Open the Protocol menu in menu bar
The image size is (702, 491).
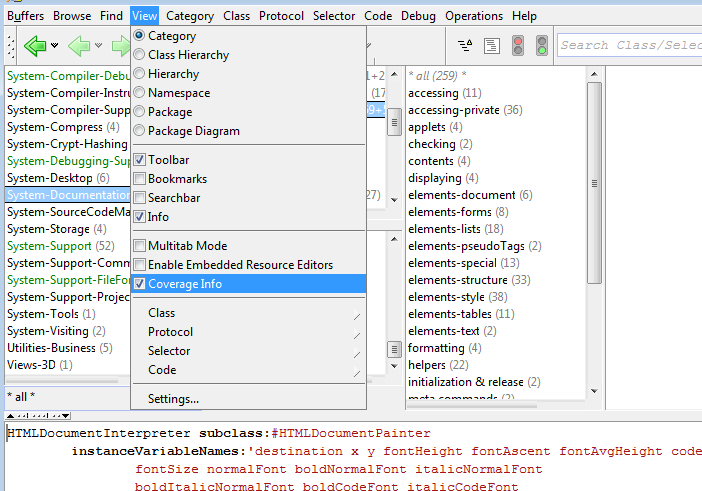coord(281,16)
